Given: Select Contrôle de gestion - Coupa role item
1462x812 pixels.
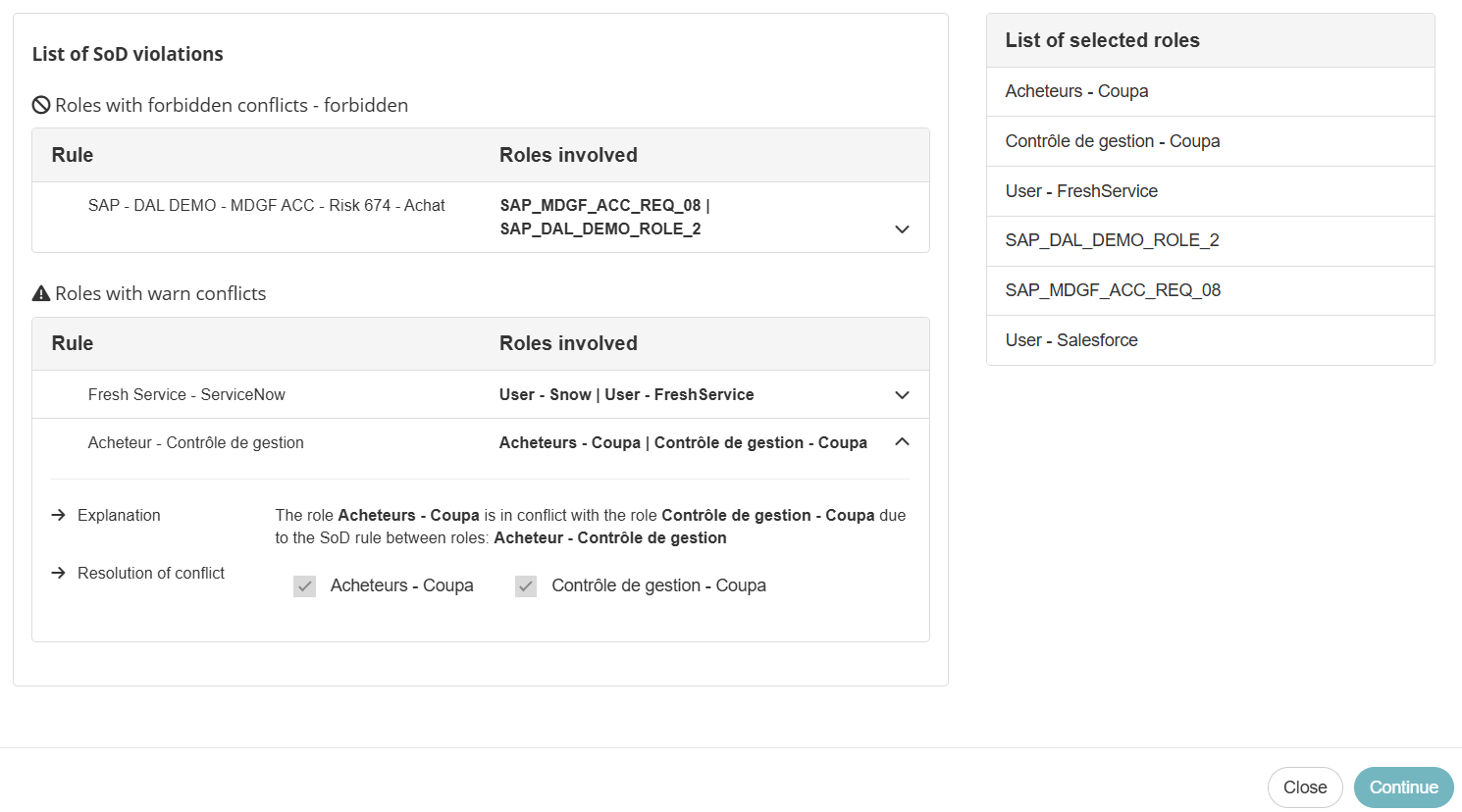Looking at the screenshot, I should click(1112, 141).
